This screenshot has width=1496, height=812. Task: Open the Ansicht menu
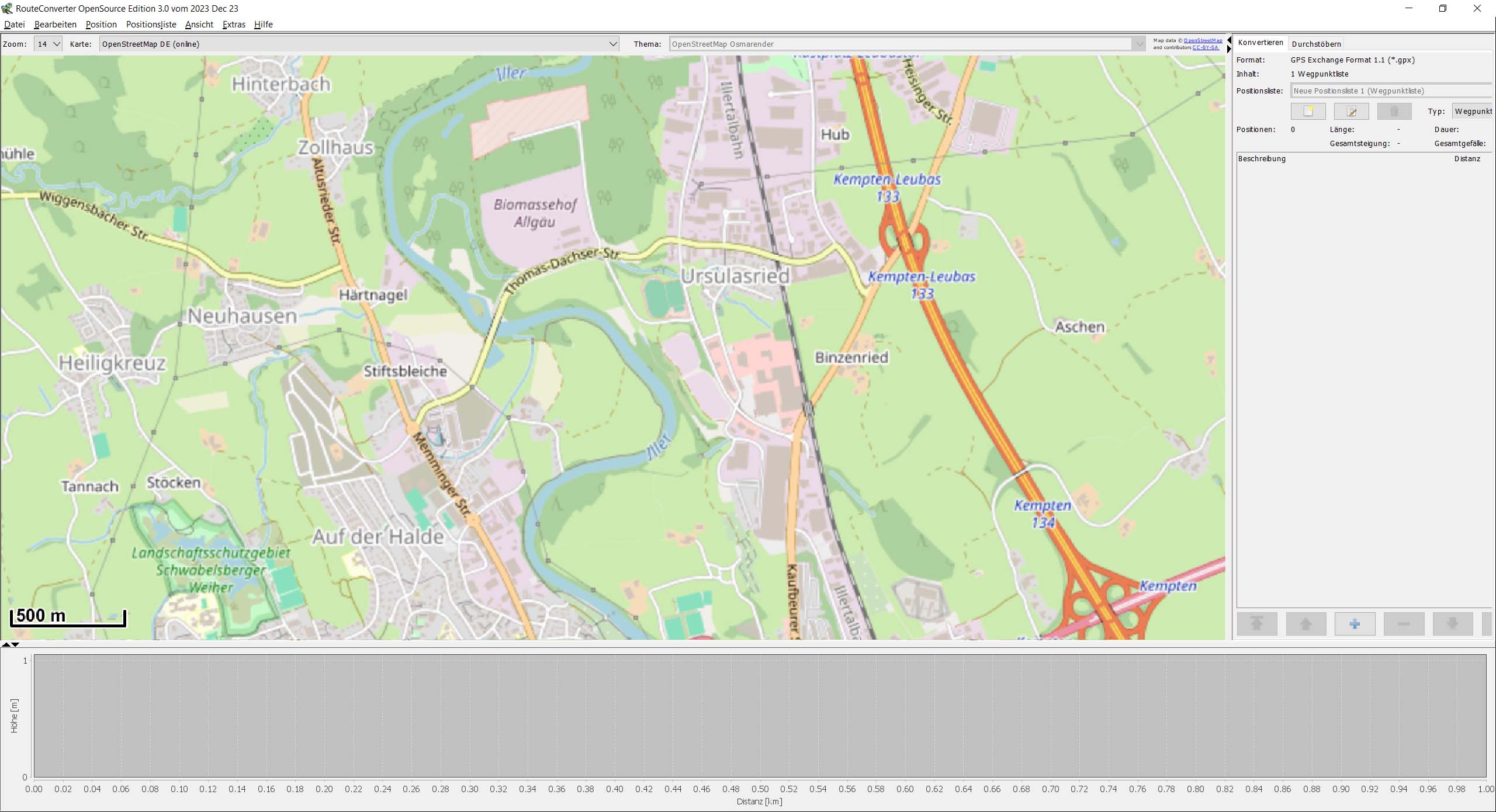coord(199,25)
